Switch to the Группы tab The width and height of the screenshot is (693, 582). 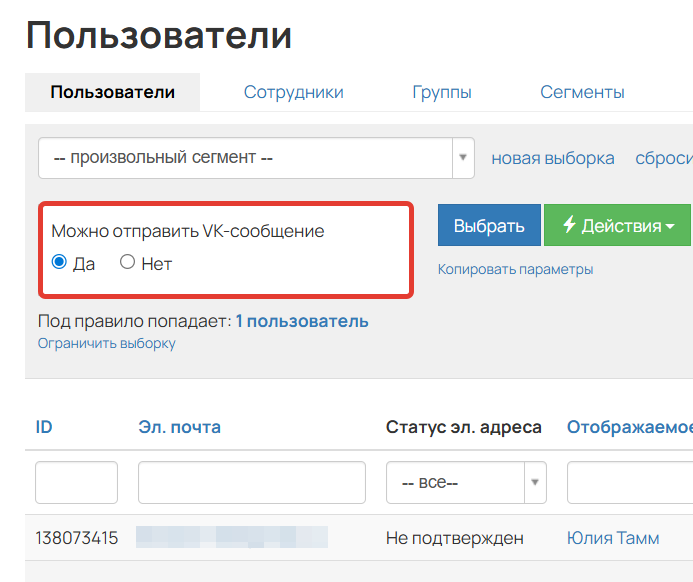coord(442,92)
